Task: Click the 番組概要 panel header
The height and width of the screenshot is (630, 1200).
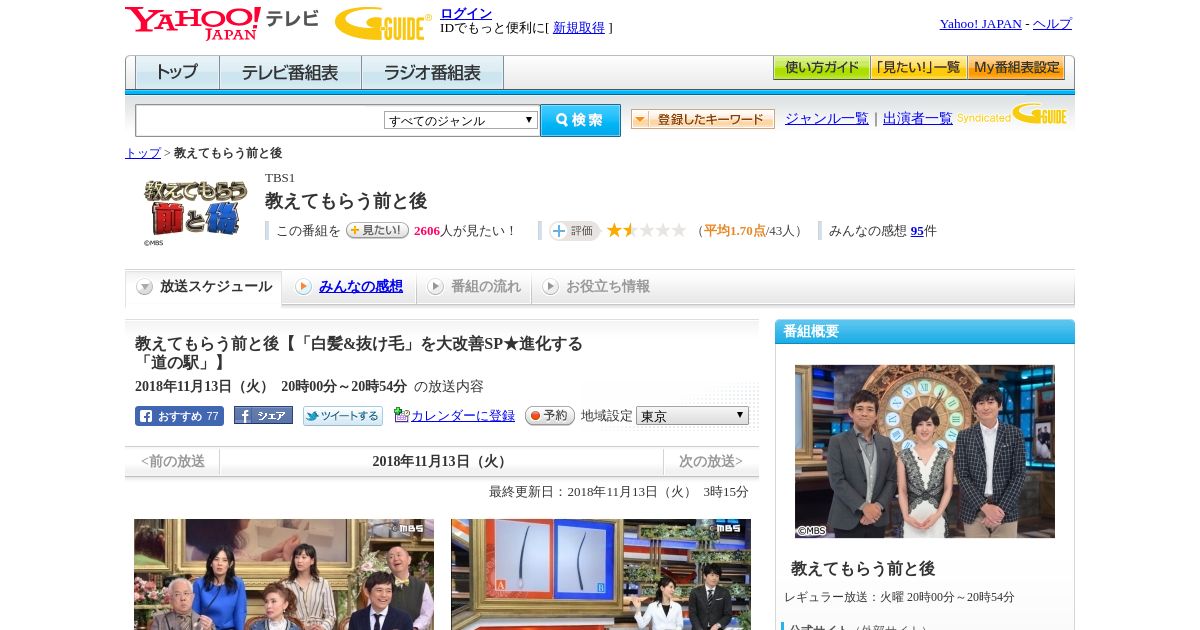Action: click(x=925, y=332)
